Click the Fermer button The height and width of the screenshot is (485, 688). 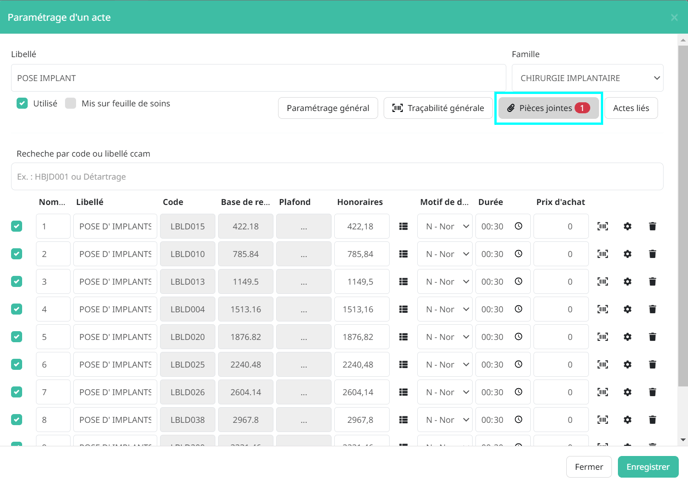[x=589, y=467]
